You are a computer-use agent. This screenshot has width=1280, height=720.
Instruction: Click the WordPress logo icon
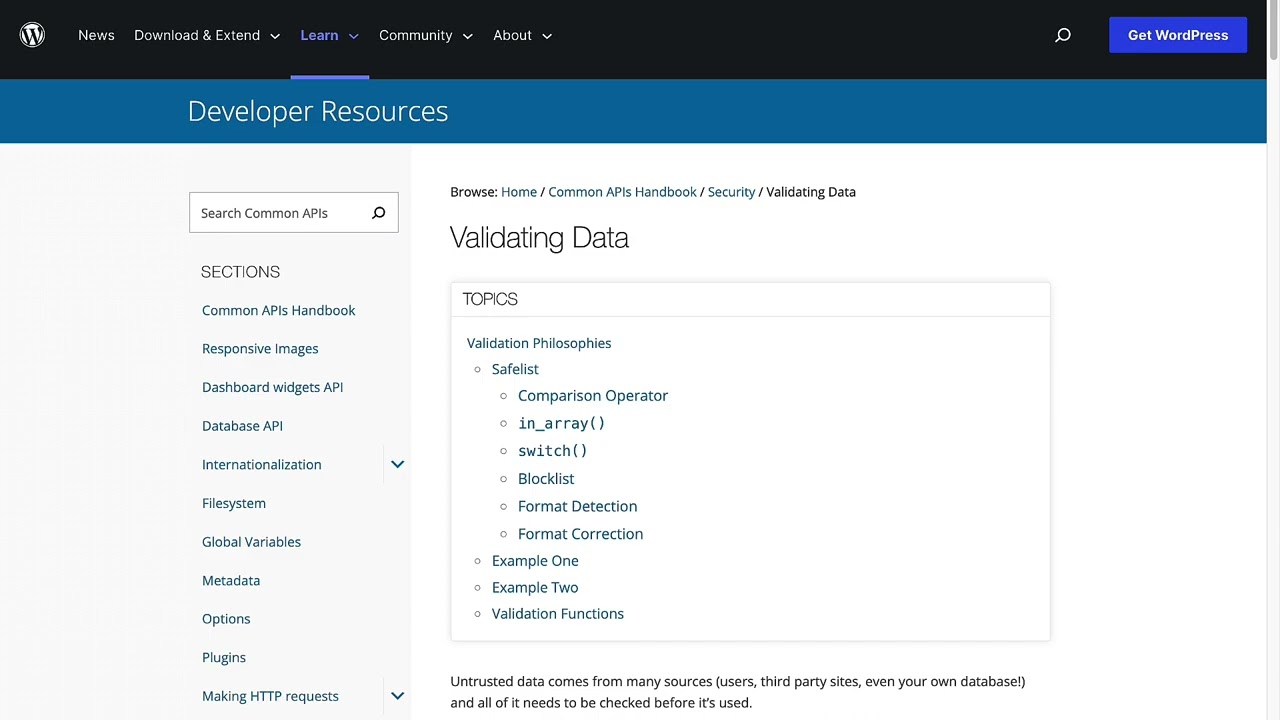tap(33, 35)
